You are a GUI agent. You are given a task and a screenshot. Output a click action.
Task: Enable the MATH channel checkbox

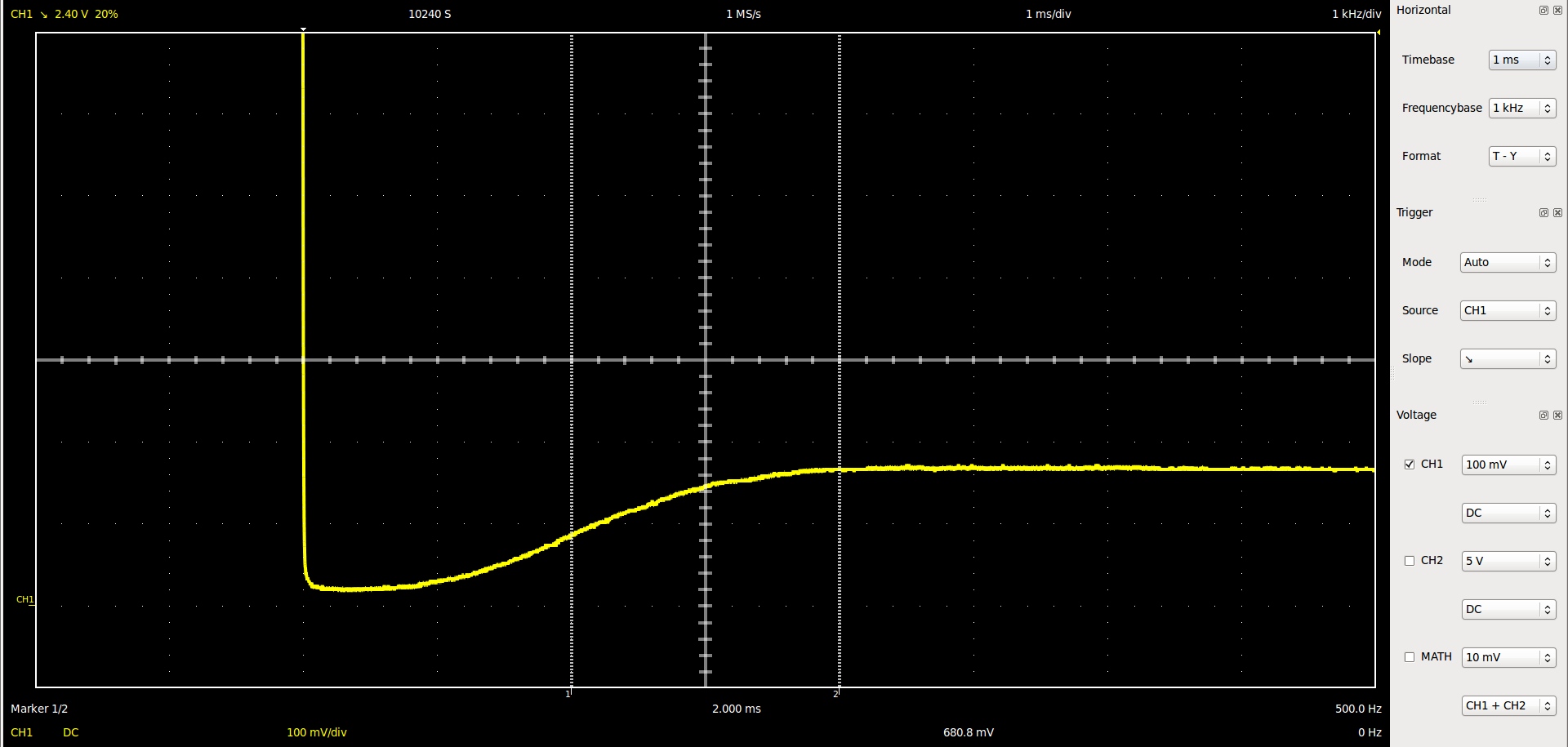coord(1410,657)
